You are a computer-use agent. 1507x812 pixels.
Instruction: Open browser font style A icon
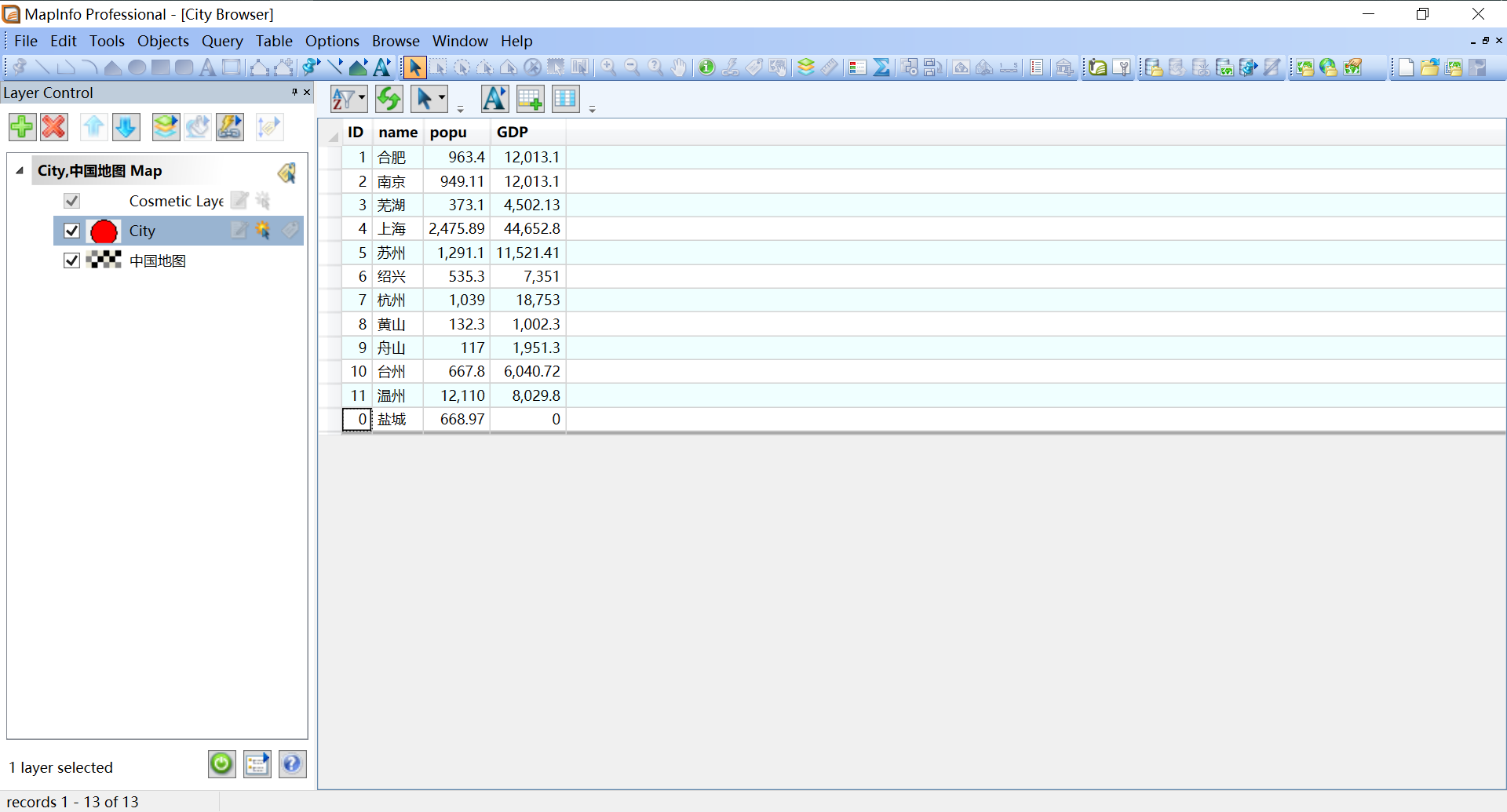pyautogui.click(x=494, y=99)
